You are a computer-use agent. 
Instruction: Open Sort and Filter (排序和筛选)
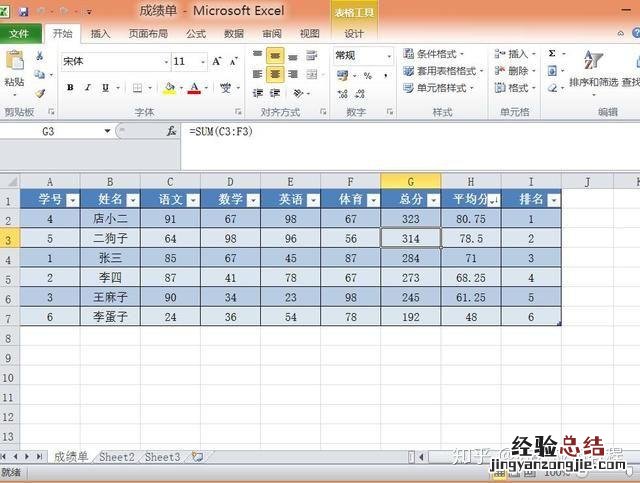tap(593, 70)
